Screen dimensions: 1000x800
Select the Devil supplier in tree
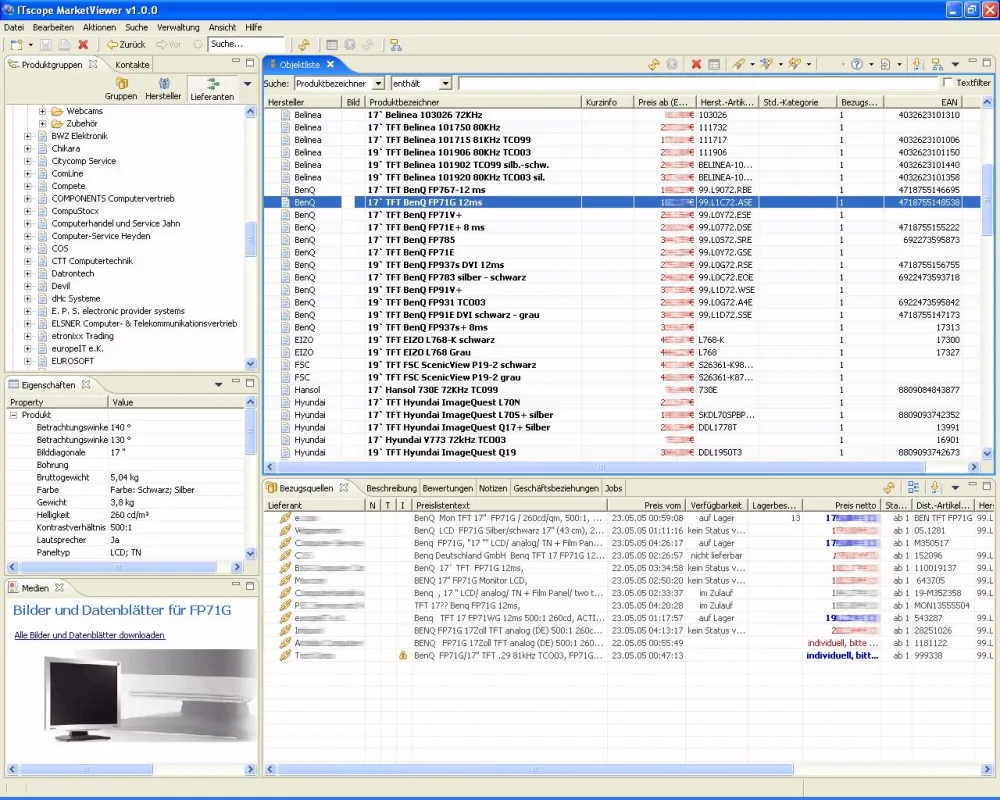[61, 286]
